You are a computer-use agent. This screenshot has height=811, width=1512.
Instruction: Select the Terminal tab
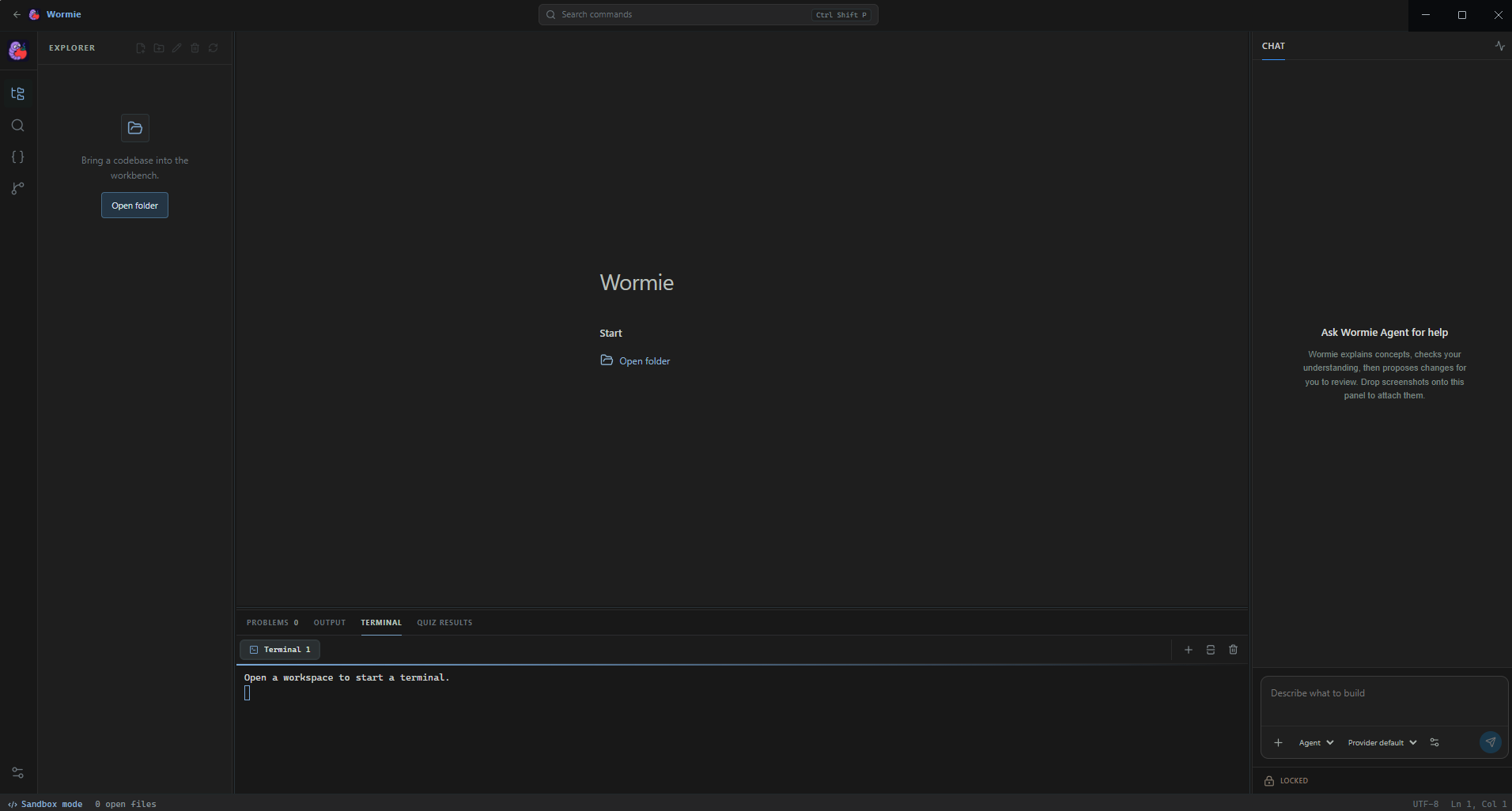click(x=381, y=623)
